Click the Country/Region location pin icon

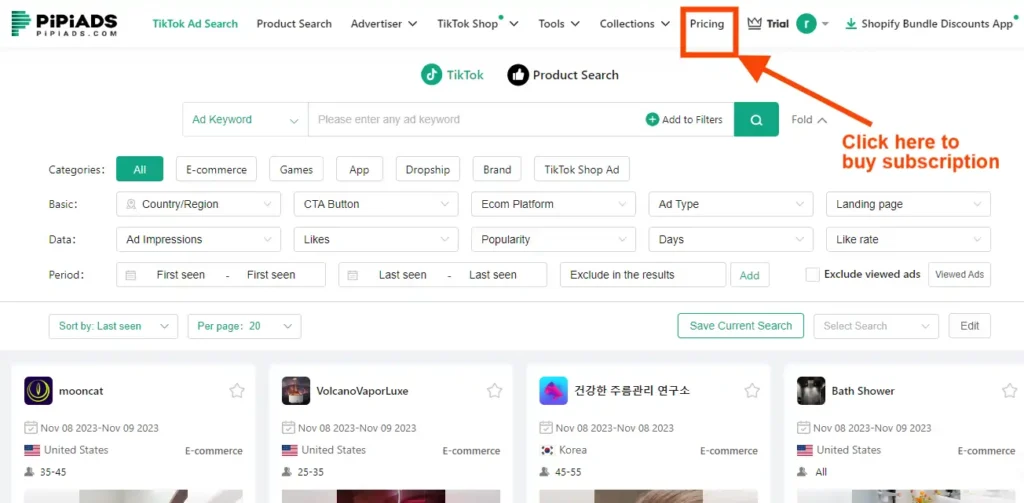(x=131, y=204)
